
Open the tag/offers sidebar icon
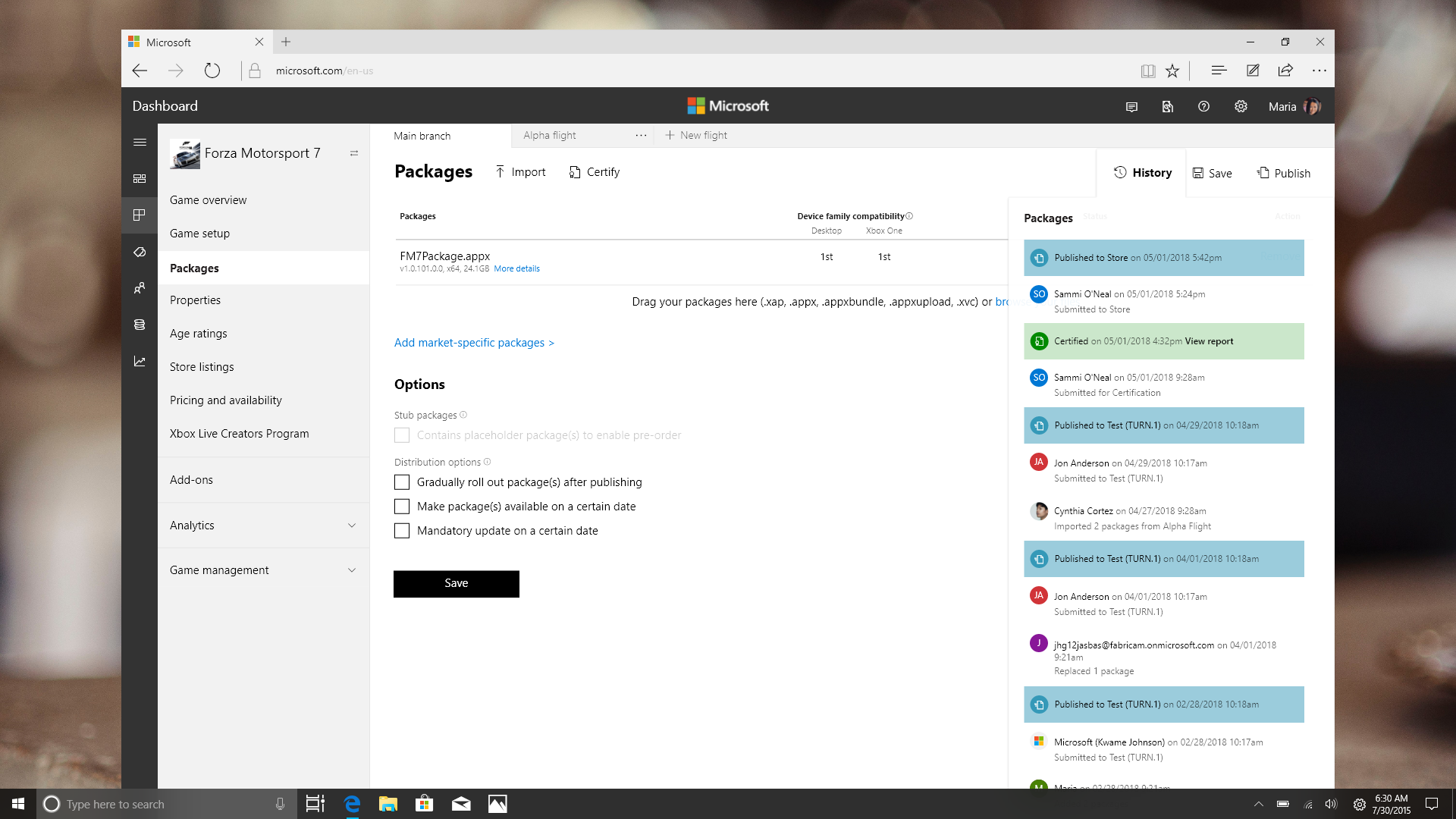[140, 252]
